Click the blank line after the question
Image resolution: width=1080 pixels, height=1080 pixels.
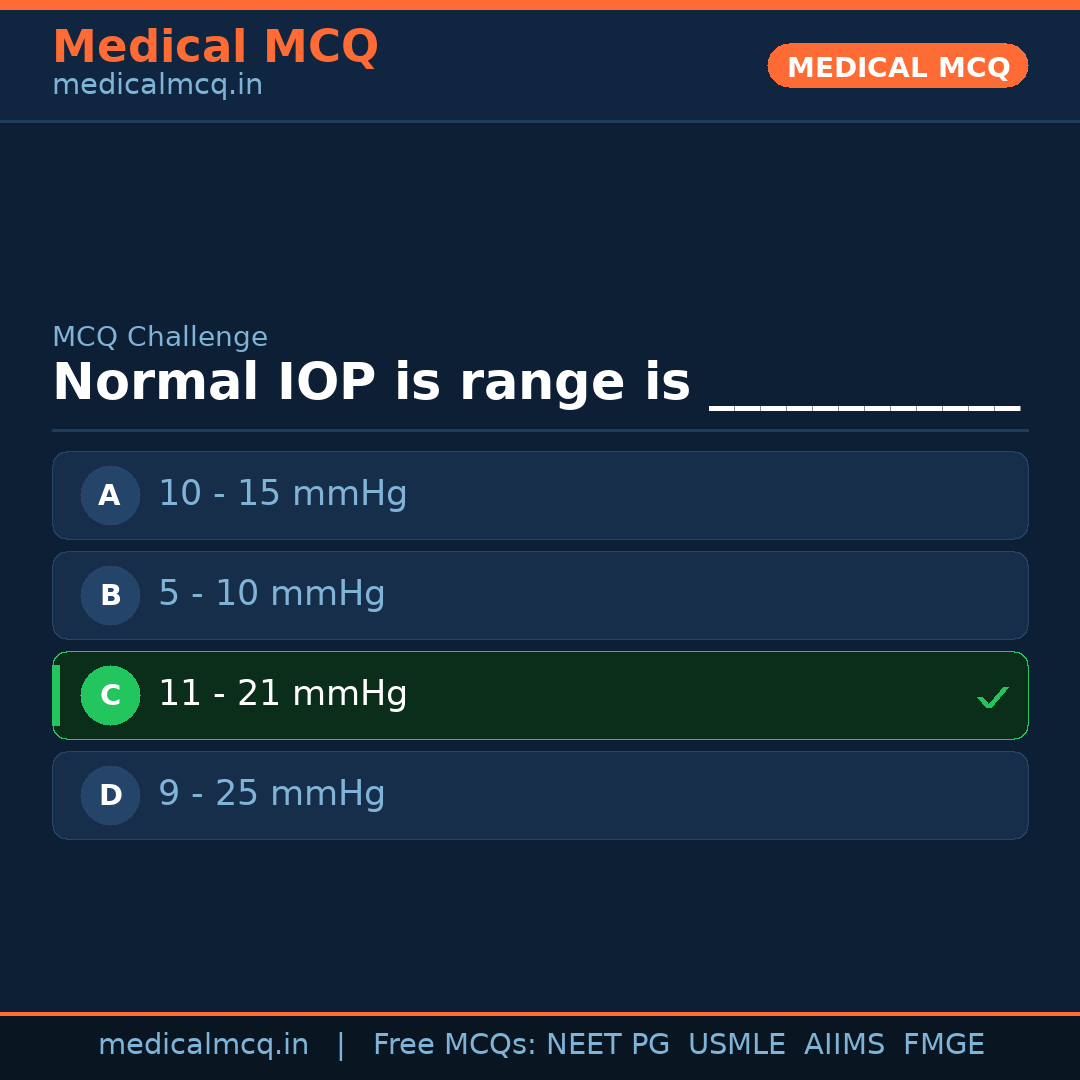pos(864,406)
